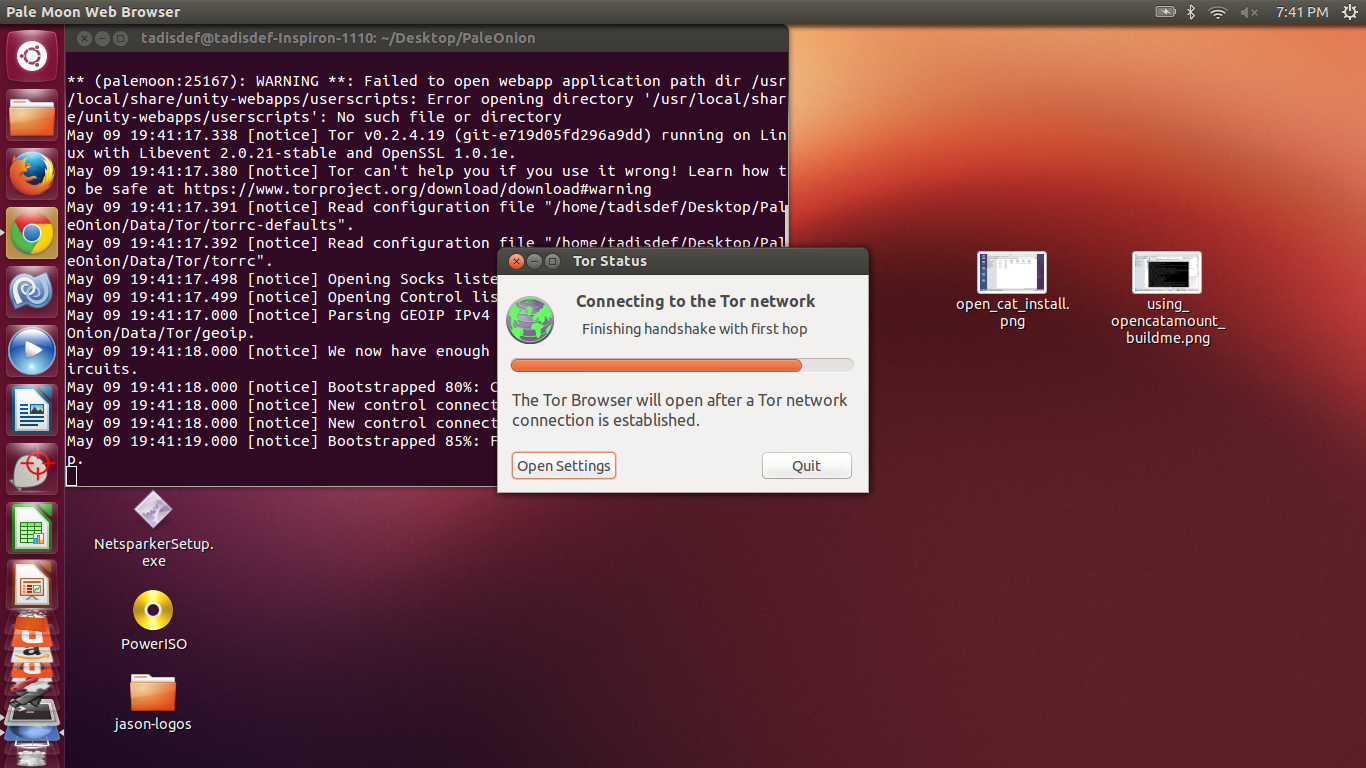
Task: Launch Firefox from the launcher
Action: pyautogui.click(x=32, y=175)
